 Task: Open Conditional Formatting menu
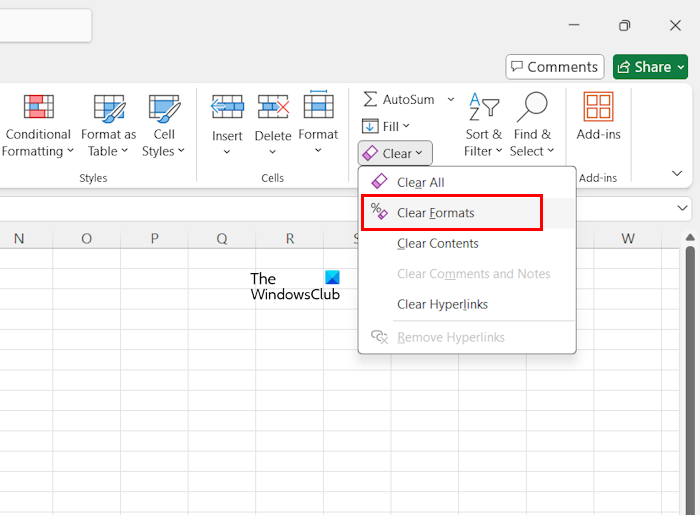[38, 125]
